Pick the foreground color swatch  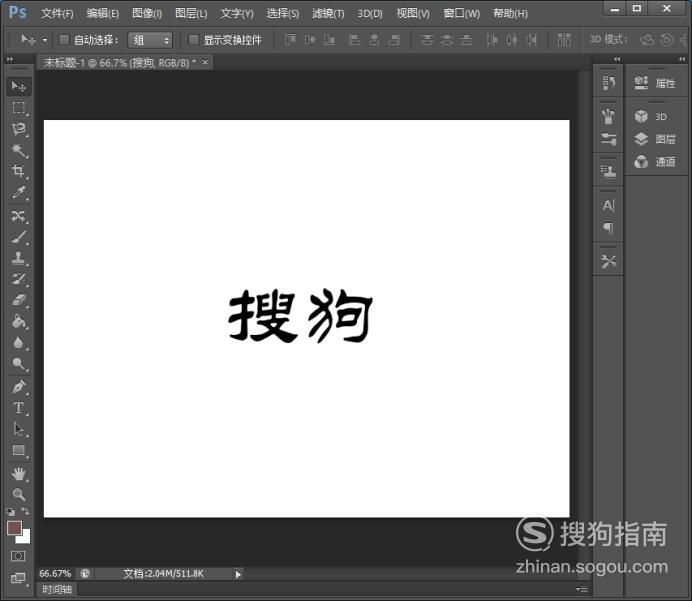pos(14,527)
